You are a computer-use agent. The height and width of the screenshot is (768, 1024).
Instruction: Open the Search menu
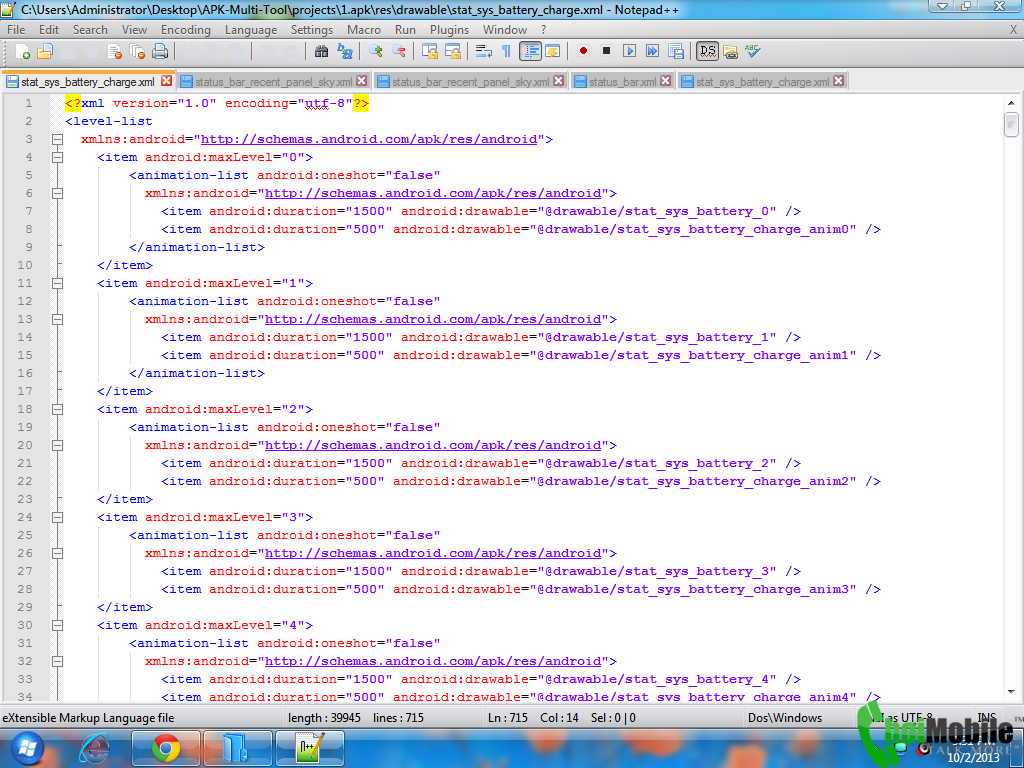pos(90,29)
